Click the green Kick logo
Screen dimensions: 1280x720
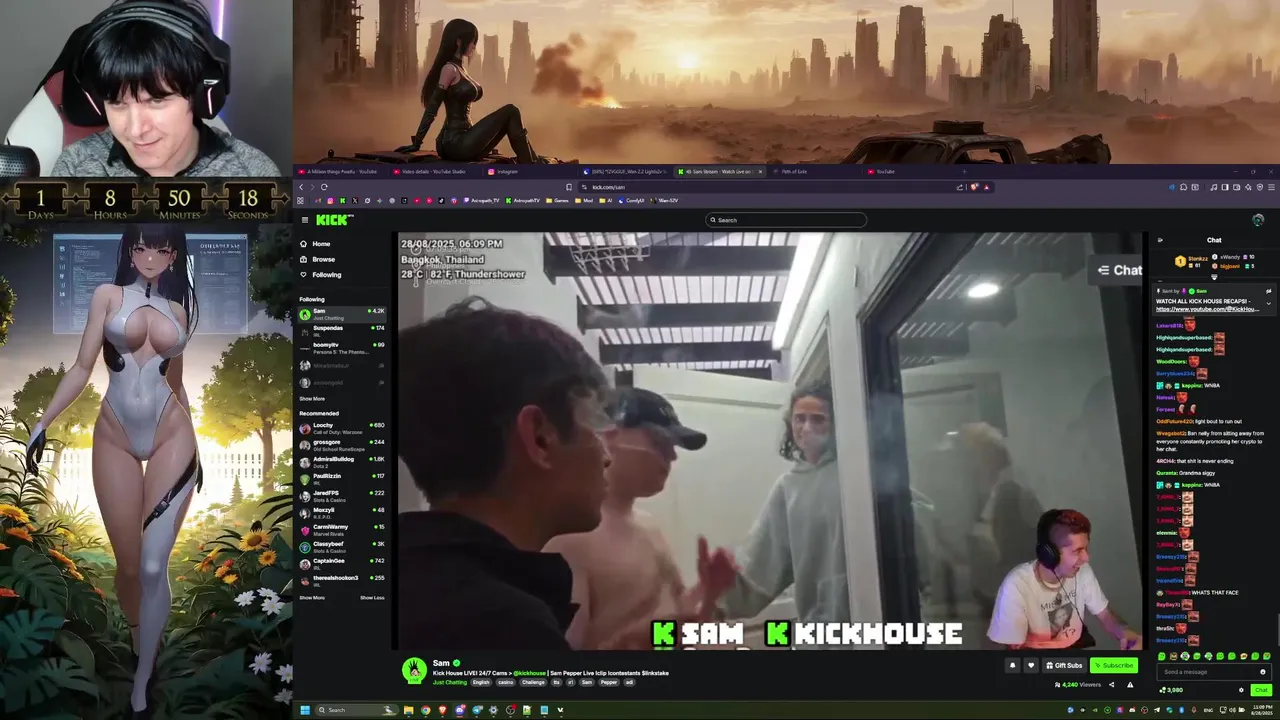point(334,220)
